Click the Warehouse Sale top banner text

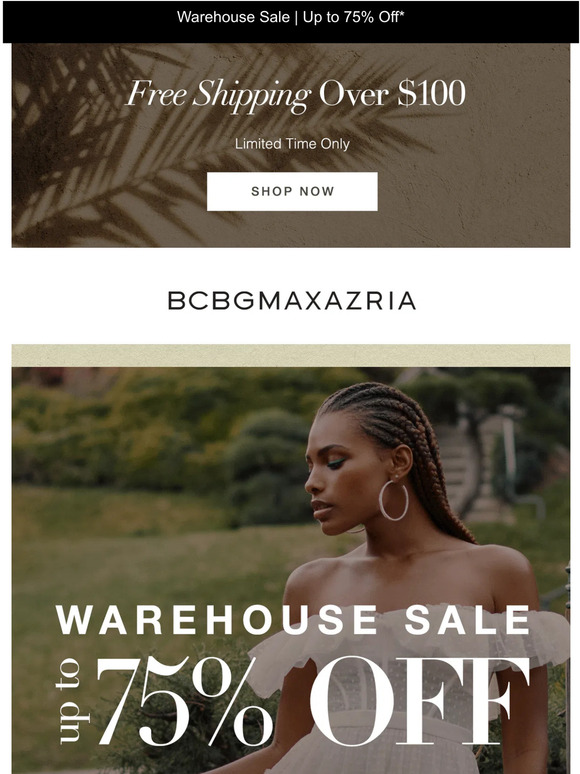pyautogui.click(x=233, y=17)
